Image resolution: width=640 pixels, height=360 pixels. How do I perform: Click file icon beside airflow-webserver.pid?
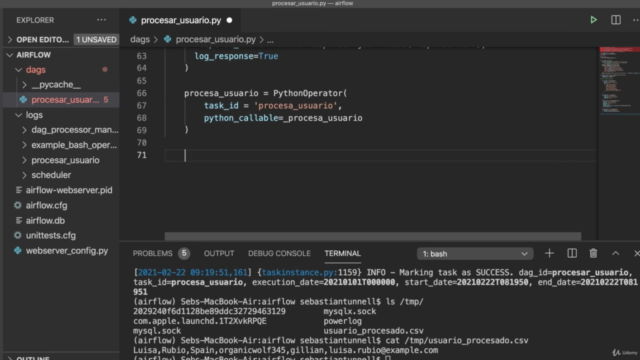18,190
